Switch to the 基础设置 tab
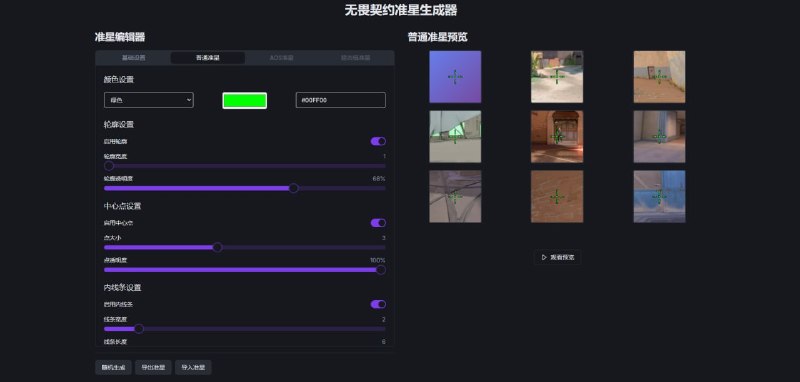The image size is (800, 382). pyautogui.click(x=133, y=58)
